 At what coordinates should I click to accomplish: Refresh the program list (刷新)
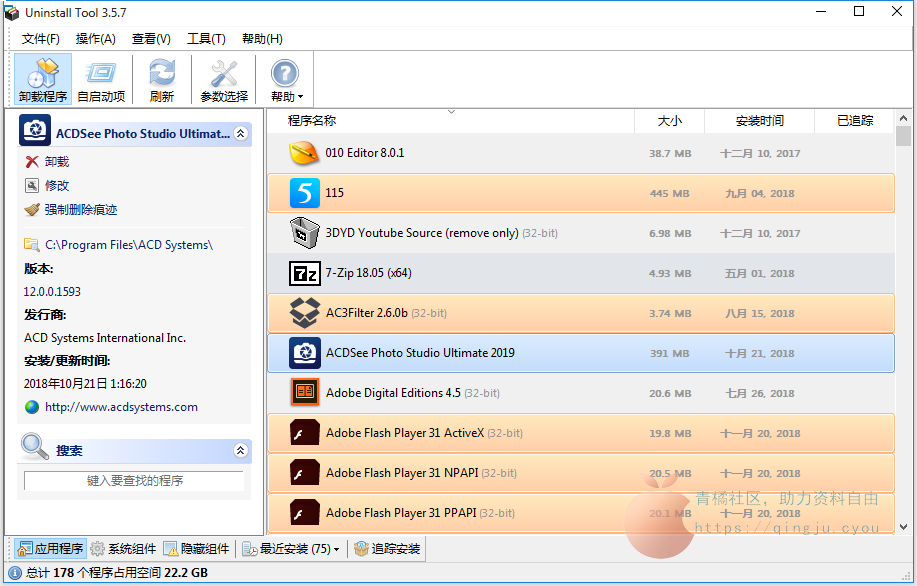pyautogui.click(x=162, y=80)
